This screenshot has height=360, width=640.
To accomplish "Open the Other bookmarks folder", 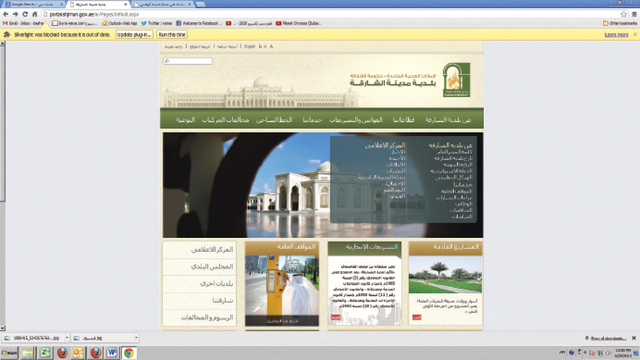I will (x=620, y=24).
